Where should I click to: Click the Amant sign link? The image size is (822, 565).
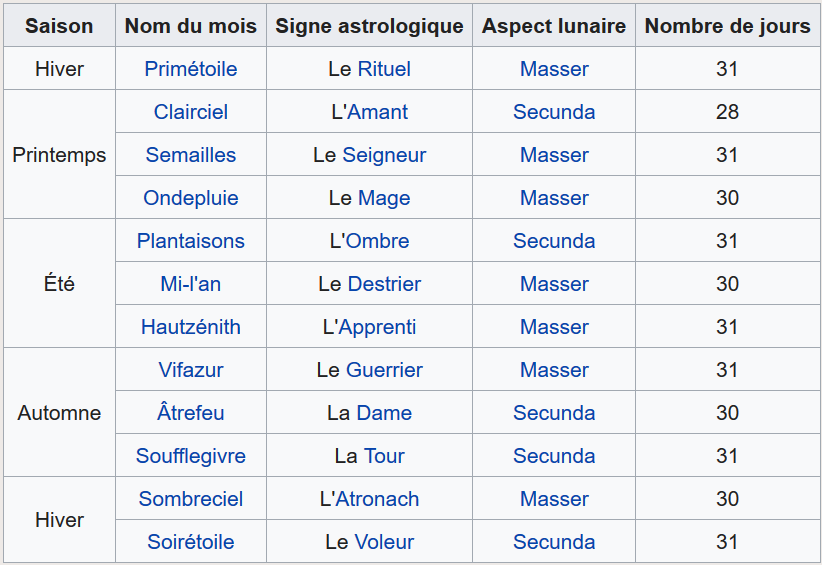[377, 112]
